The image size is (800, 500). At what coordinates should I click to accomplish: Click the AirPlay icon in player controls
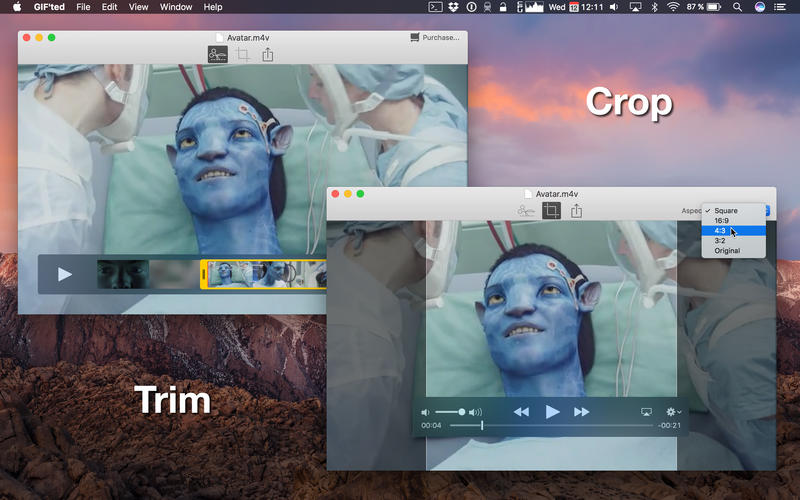point(646,412)
